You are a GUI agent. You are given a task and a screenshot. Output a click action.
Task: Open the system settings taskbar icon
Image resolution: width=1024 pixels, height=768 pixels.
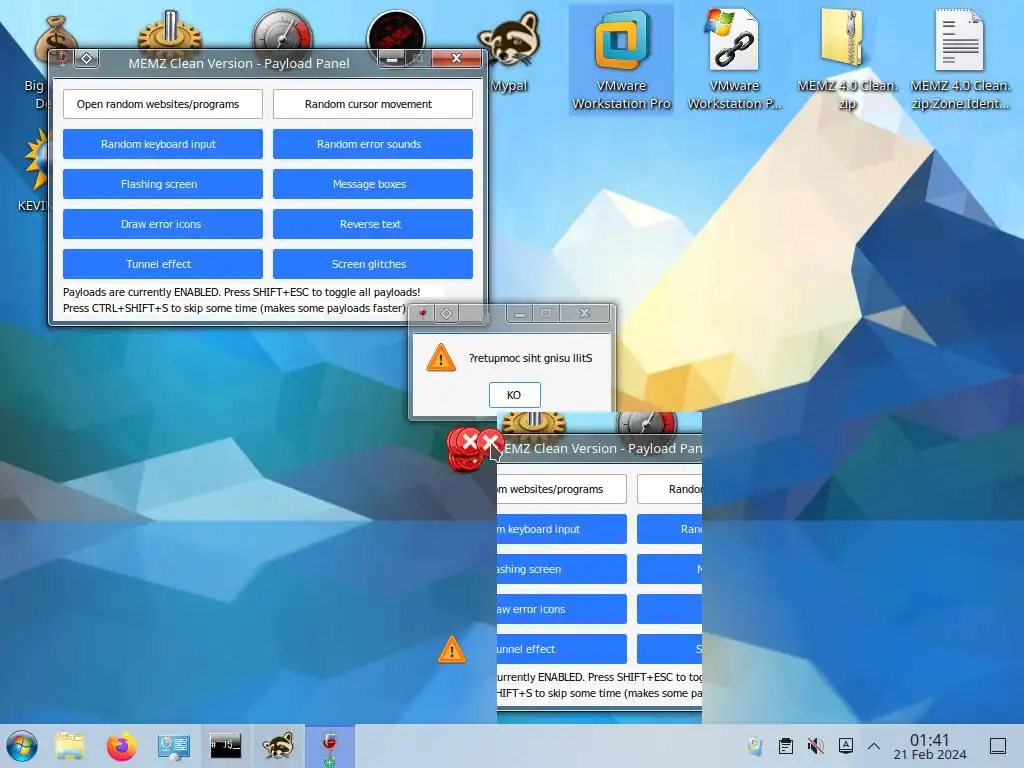coord(173,746)
